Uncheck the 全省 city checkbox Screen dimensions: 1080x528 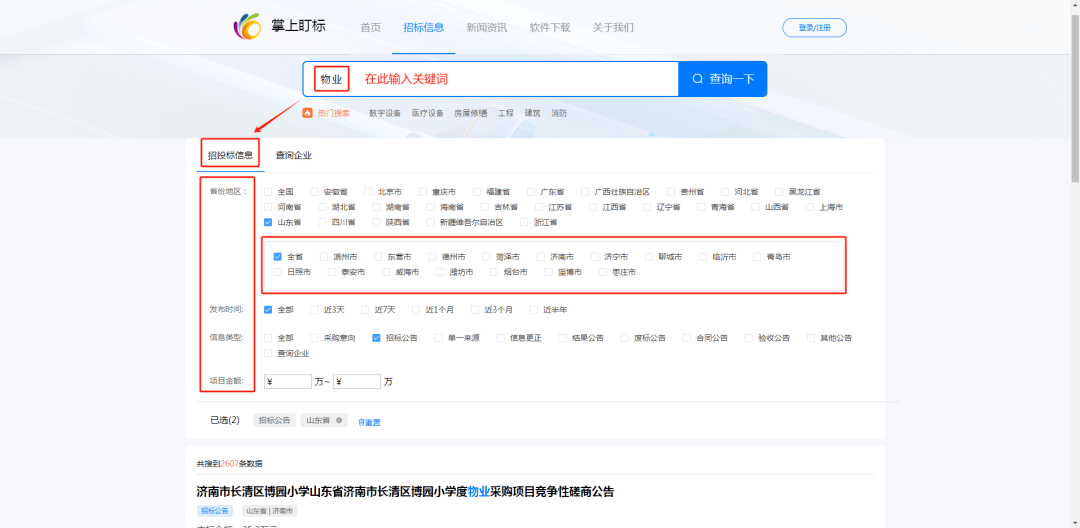[x=278, y=257]
